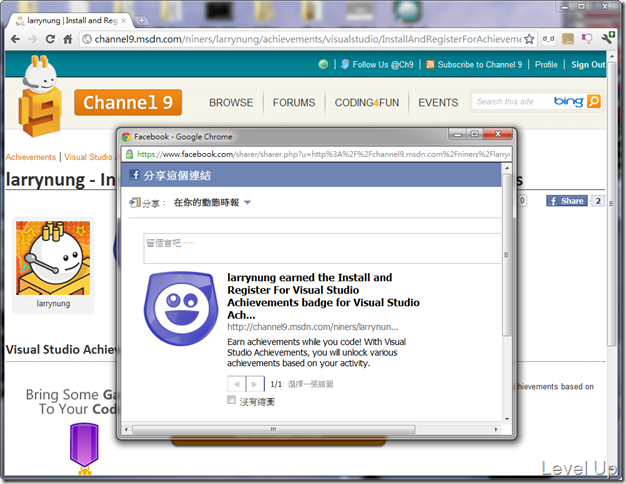Open the EVENTS menu
Viewport: 626px width, 484px height.
pos(438,103)
